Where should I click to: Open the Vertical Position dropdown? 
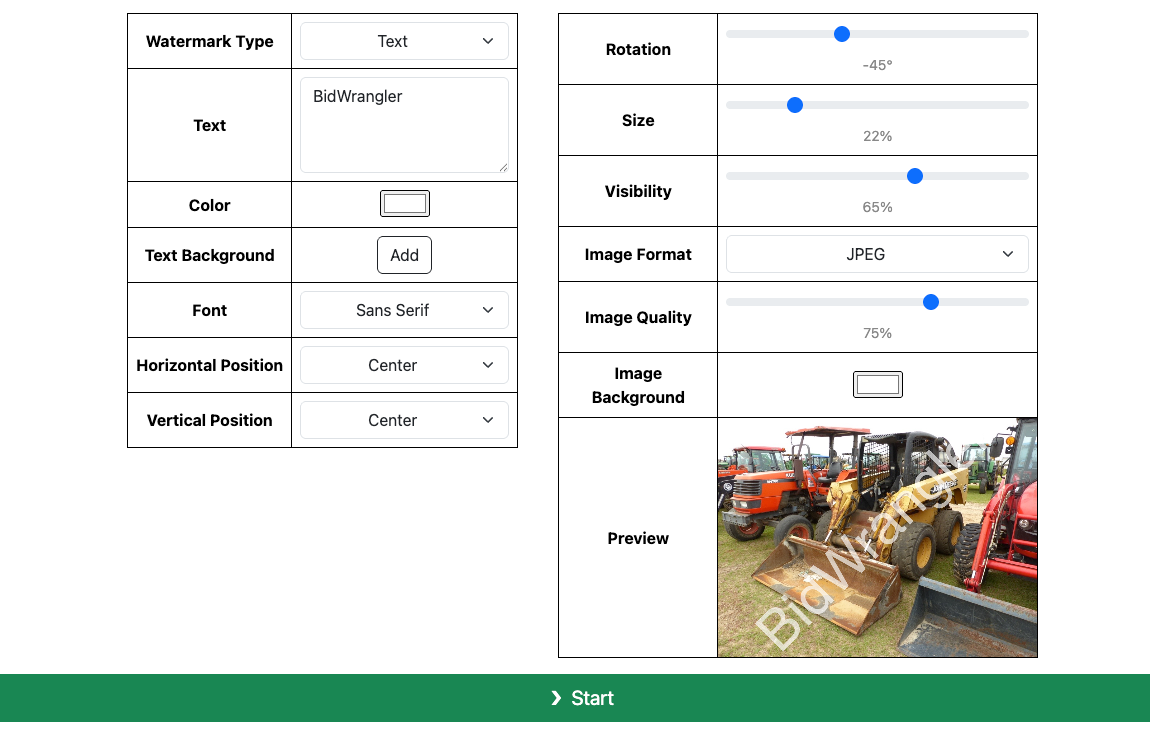coord(404,420)
